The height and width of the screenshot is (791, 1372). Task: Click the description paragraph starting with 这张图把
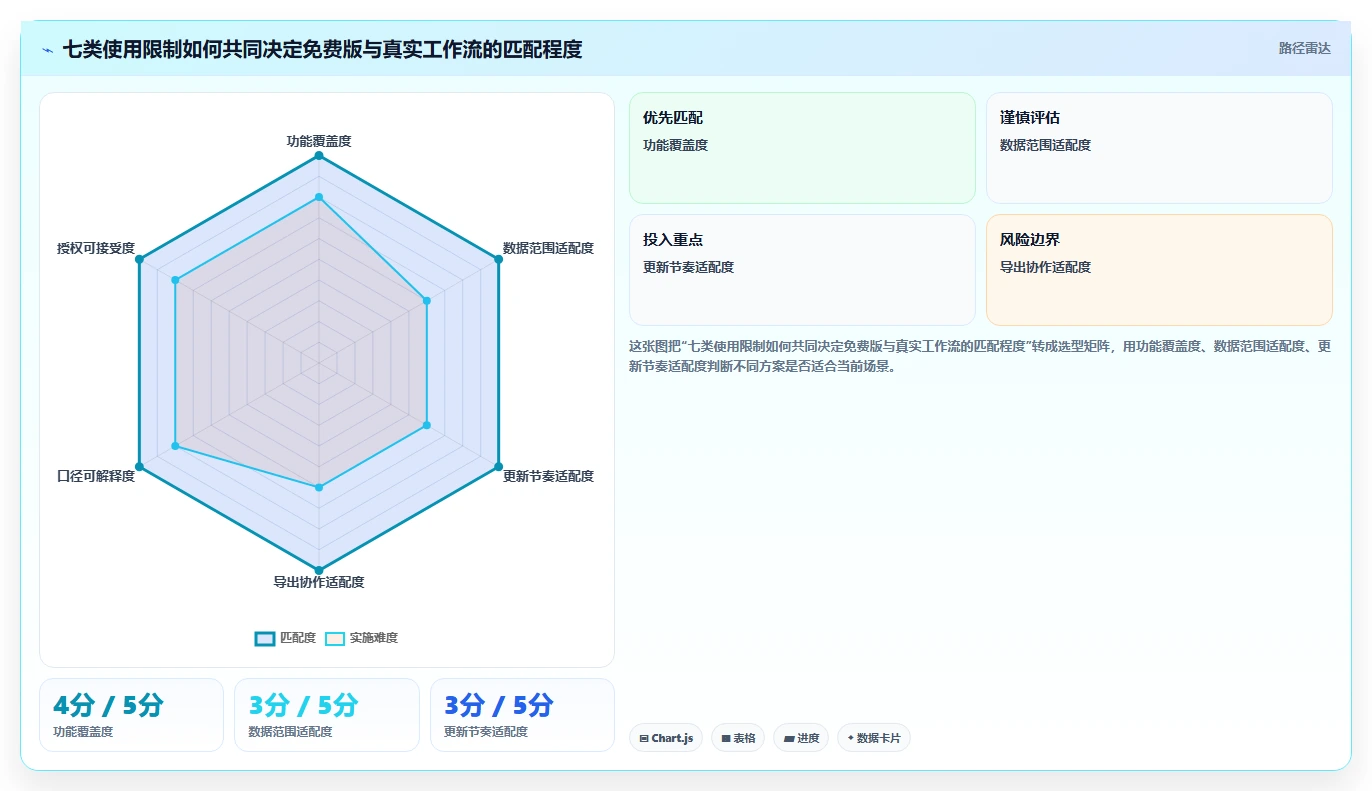coord(980,356)
